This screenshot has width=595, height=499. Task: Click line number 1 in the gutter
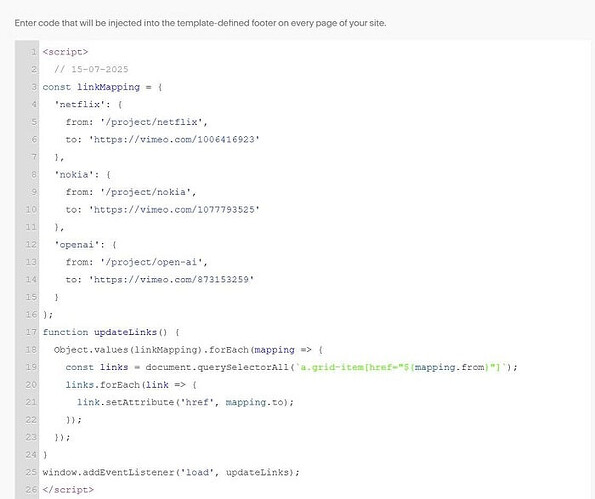coord(34,52)
